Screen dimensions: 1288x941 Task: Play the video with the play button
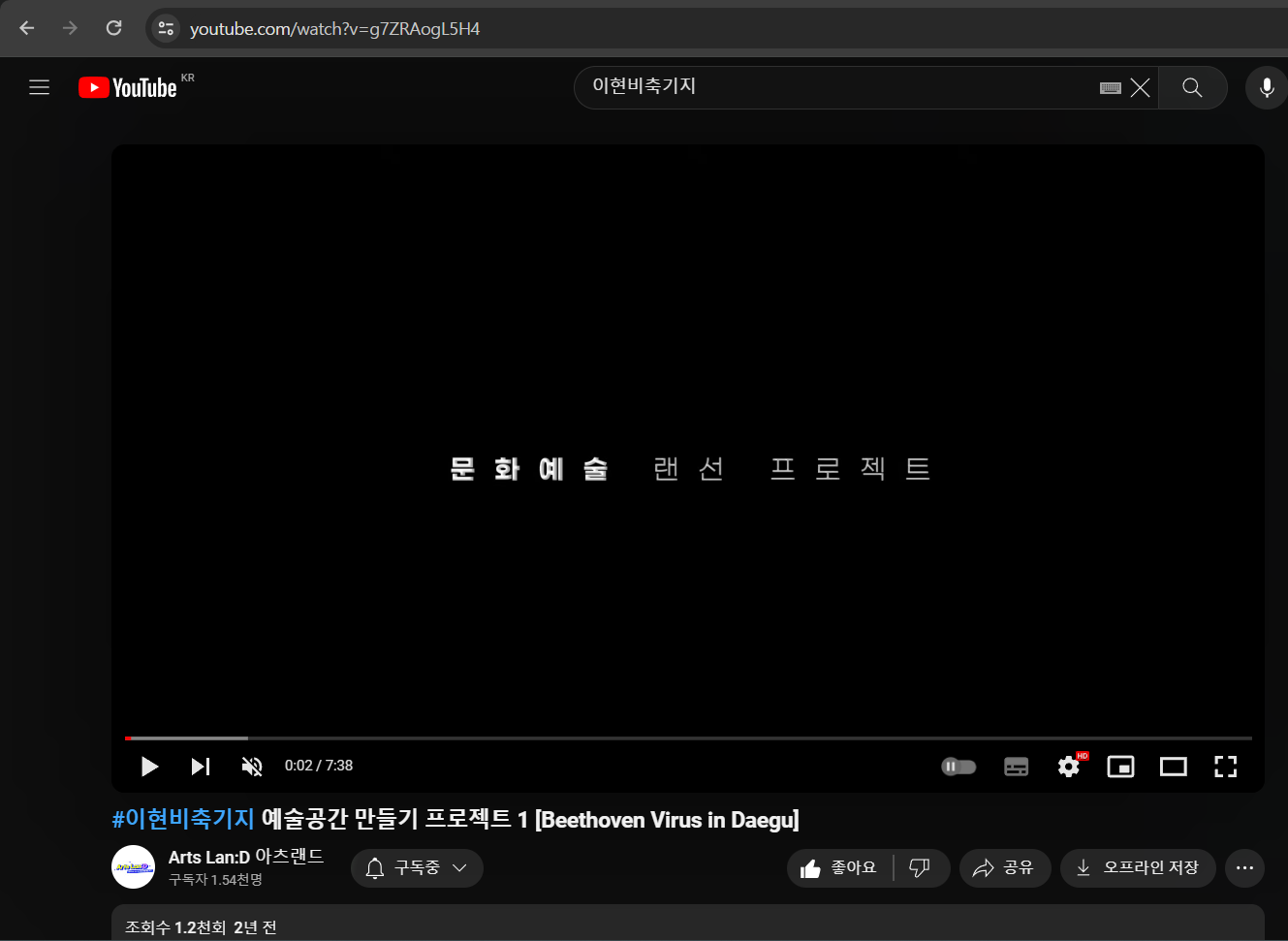click(149, 767)
